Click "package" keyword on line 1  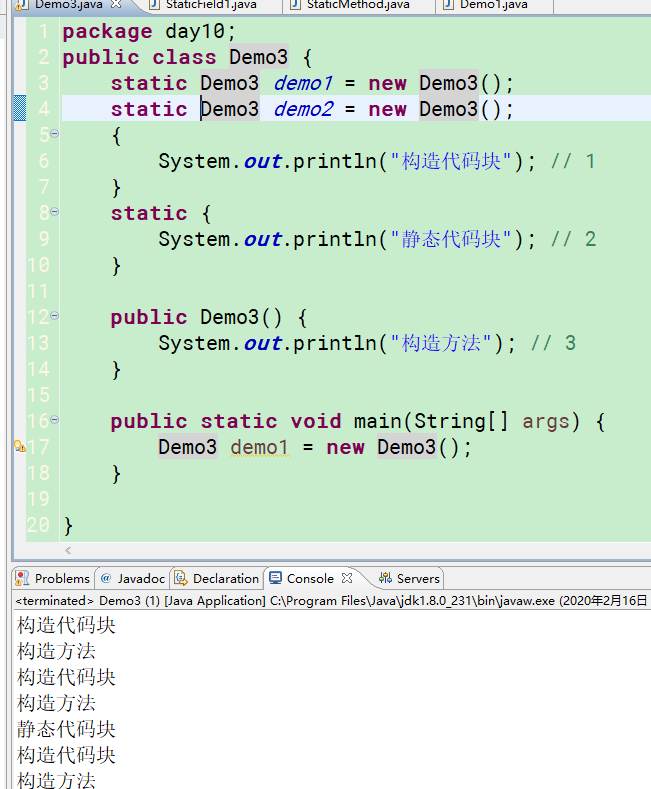107,31
